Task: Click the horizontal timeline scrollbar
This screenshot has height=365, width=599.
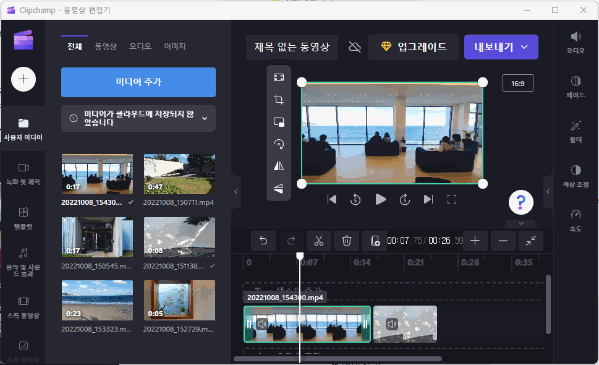Action: pos(338,359)
